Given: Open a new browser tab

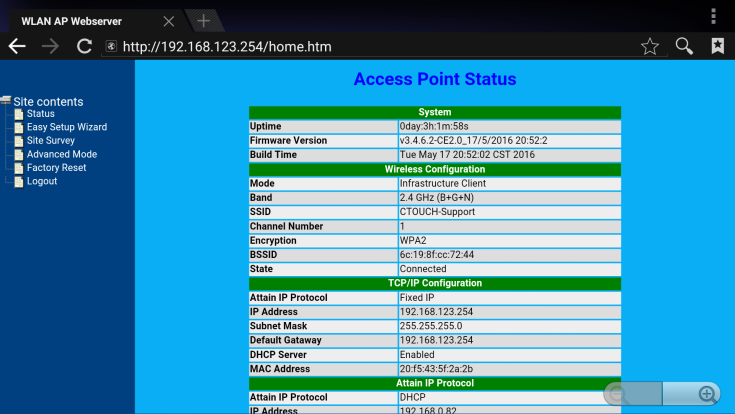Looking at the screenshot, I should pos(203,21).
